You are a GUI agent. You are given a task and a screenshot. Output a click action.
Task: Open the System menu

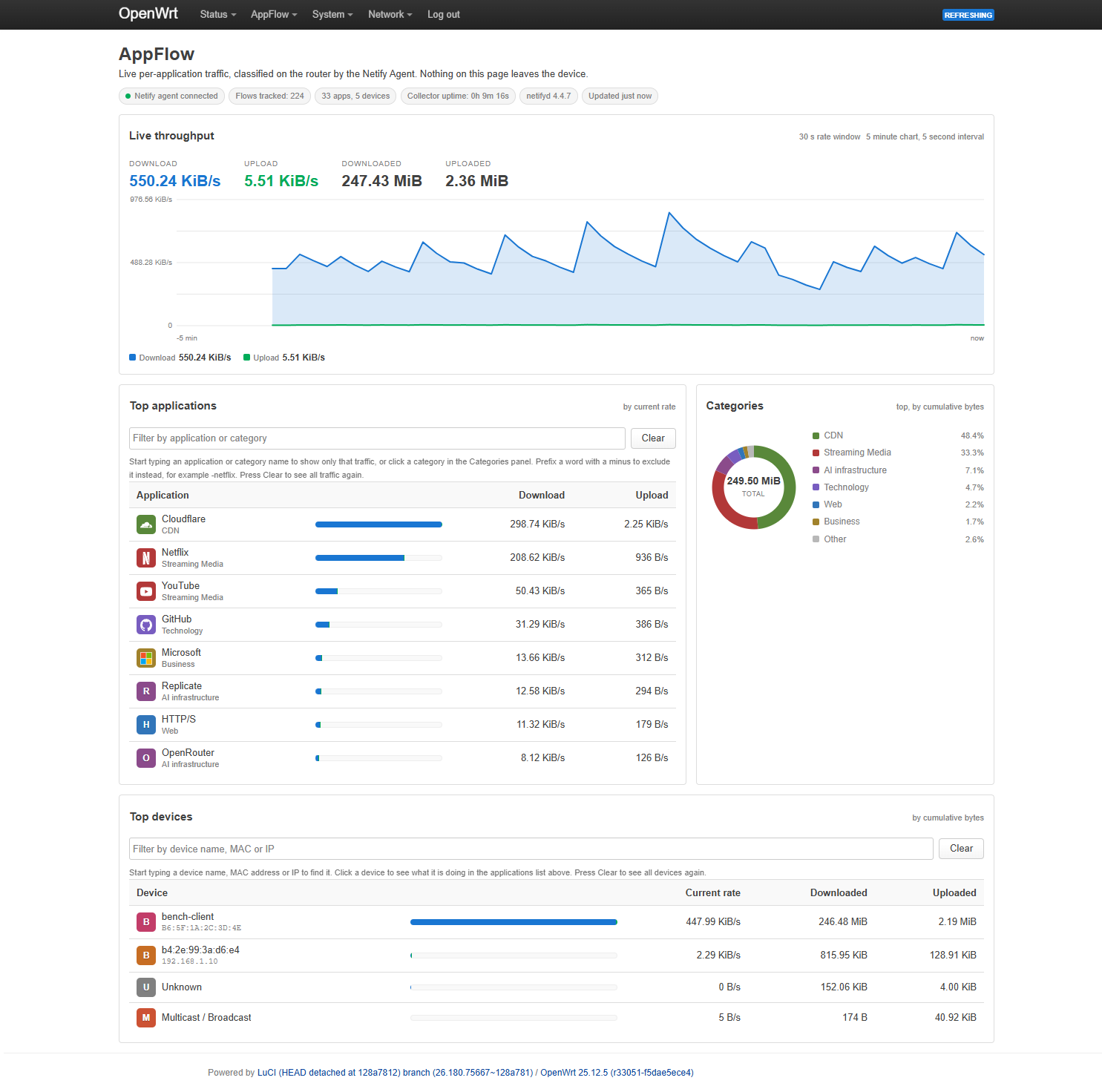coord(332,15)
